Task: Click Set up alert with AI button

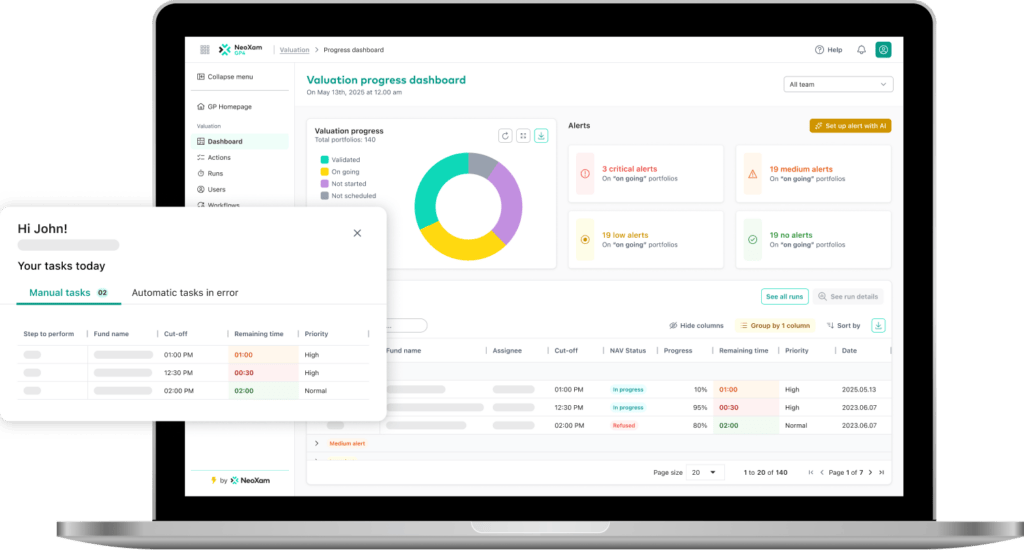Action: click(850, 126)
